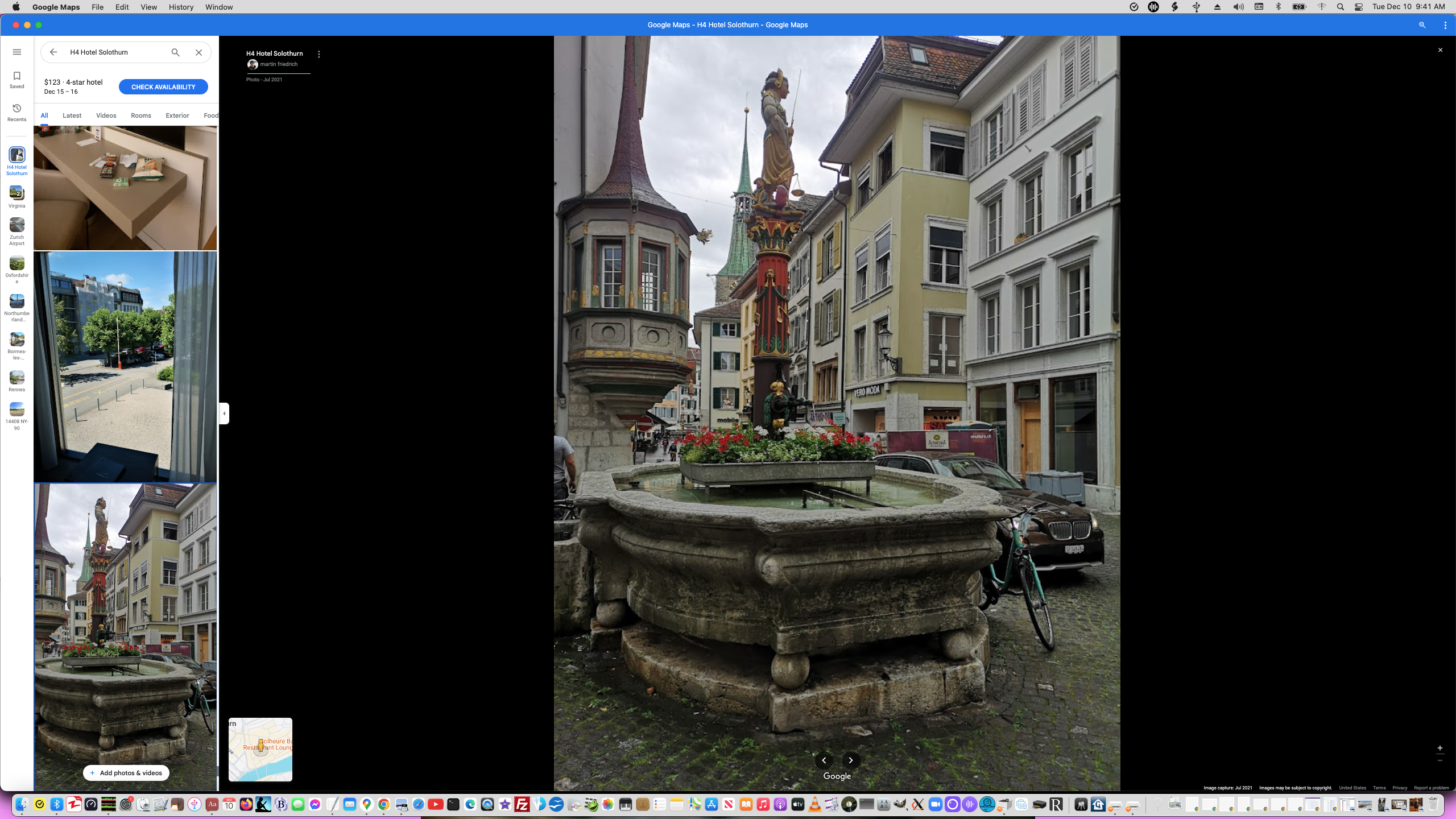The width and height of the screenshot is (1456, 819).
Task: Open Saved places bookmark icon
Action: [x=16, y=79]
